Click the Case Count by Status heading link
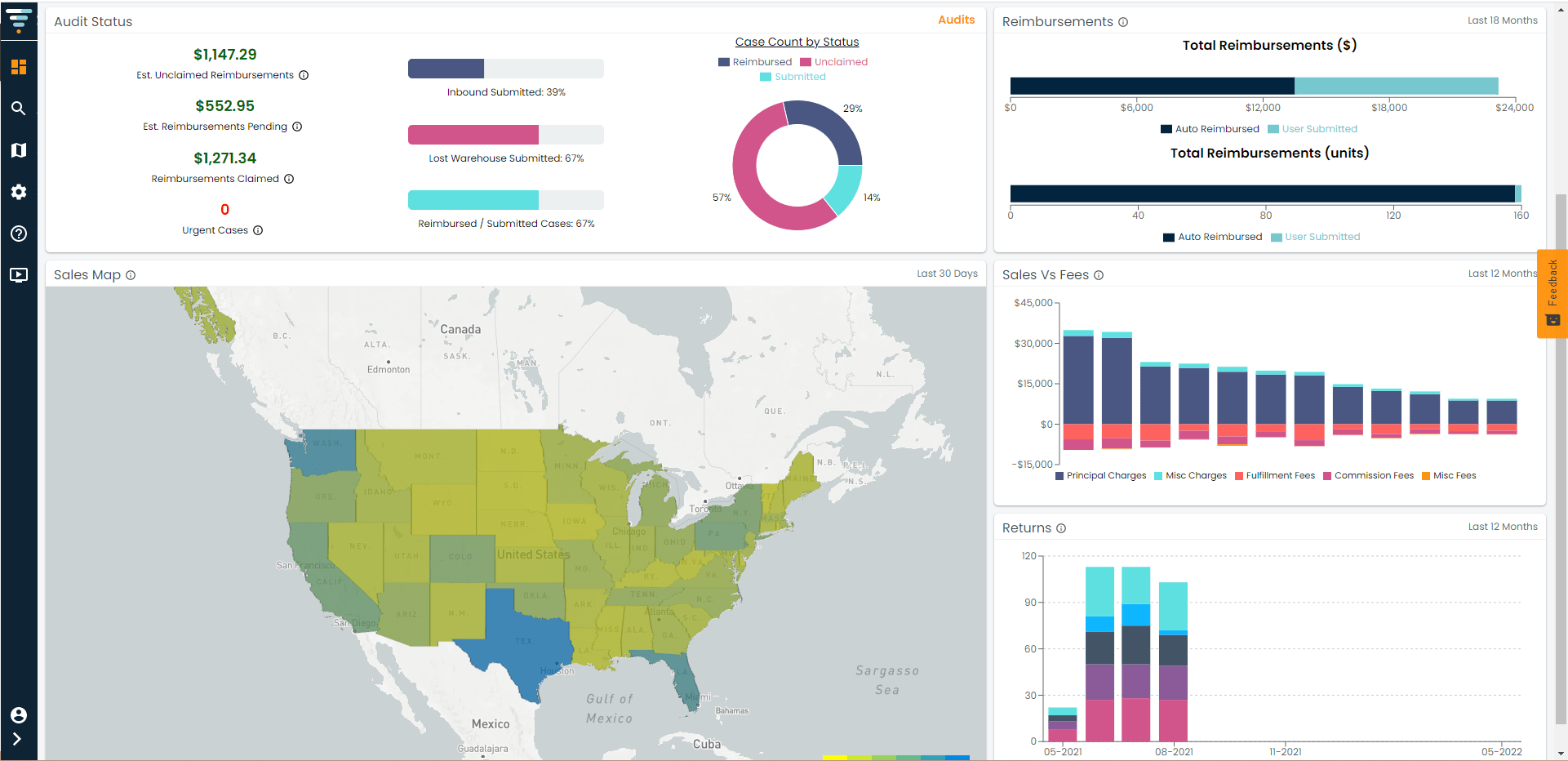This screenshot has height=761, width=1568. pos(797,42)
